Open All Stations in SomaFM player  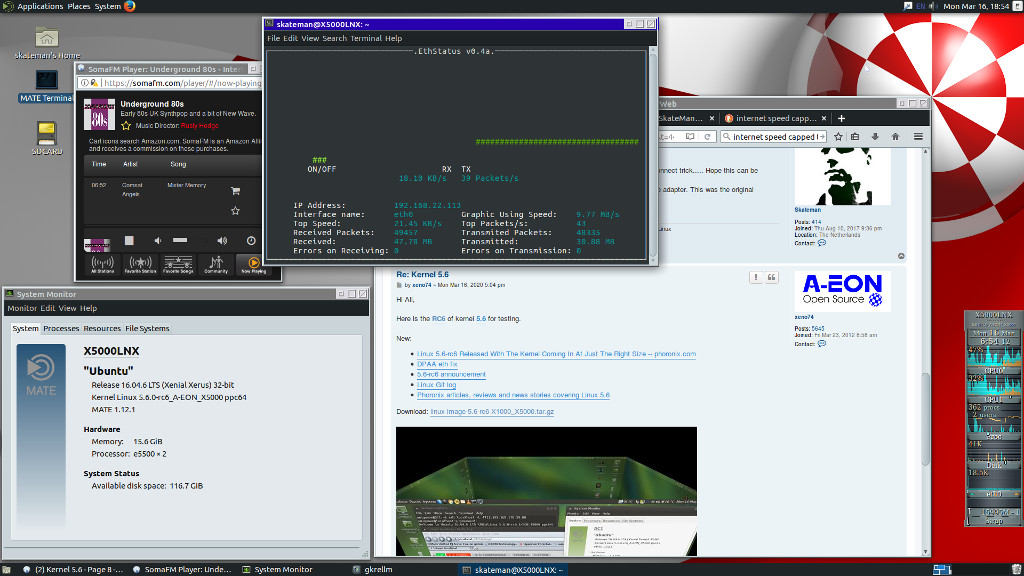(x=103, y=264)
